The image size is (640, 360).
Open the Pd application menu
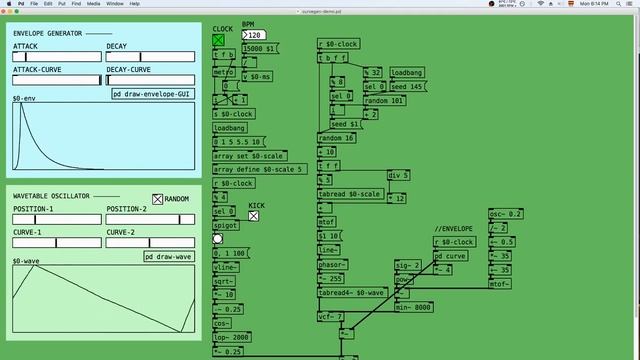point(21,4)
